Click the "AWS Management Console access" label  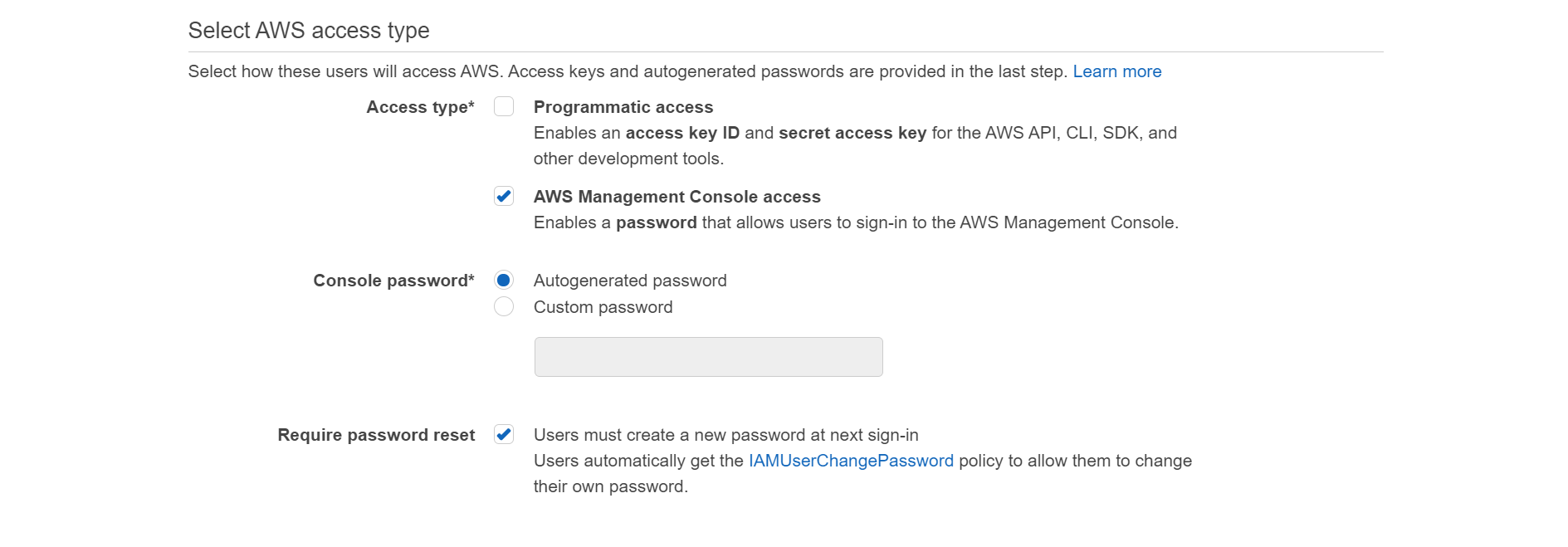tap(677, 197)
